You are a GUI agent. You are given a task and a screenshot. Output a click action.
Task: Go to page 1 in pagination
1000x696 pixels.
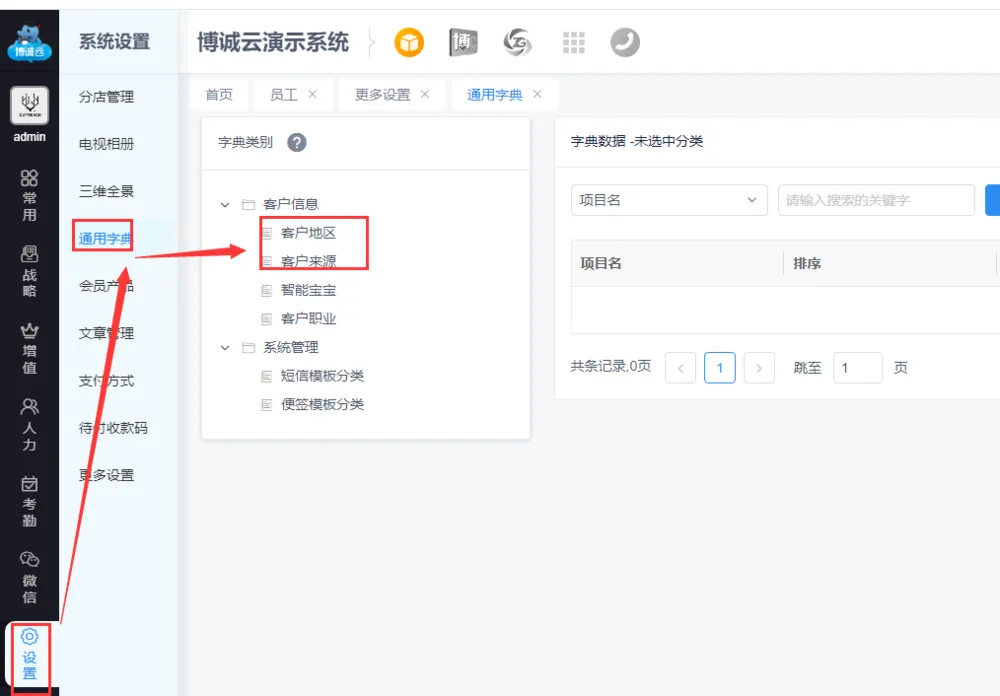[719, 368]
